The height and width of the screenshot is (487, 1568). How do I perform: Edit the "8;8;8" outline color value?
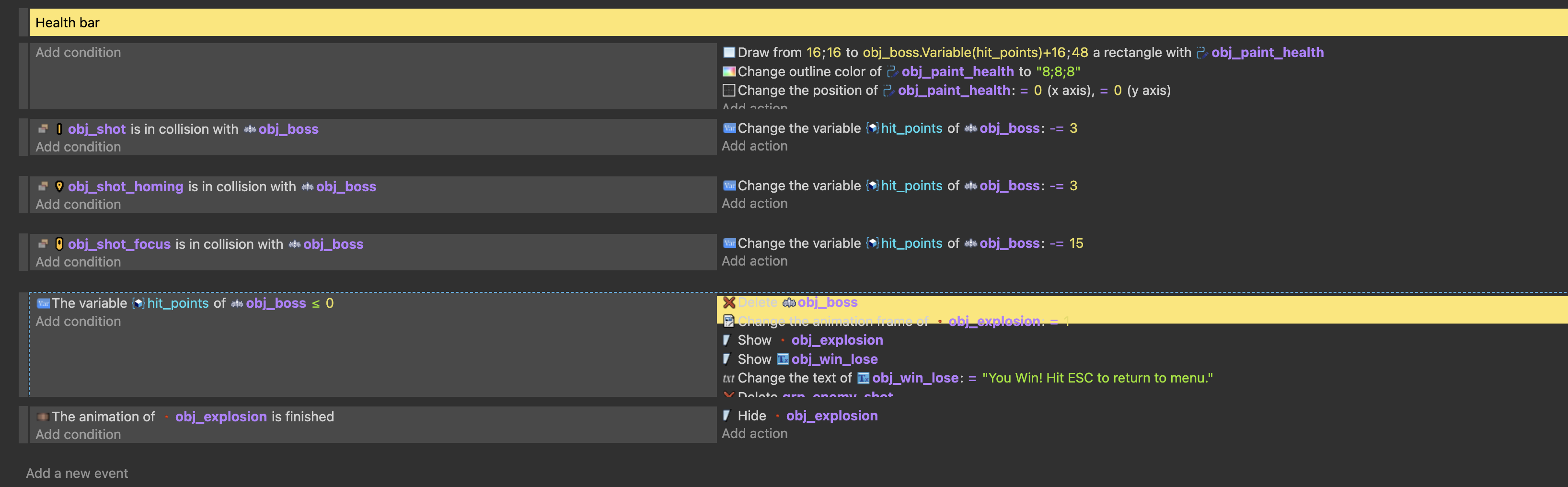[x=1058, y=72]
